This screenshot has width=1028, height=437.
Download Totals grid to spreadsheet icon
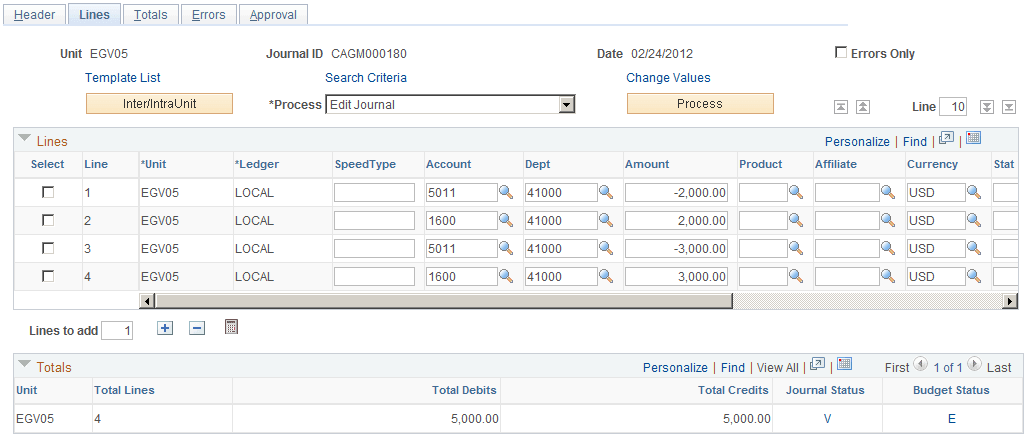click(x=844, y=364)
